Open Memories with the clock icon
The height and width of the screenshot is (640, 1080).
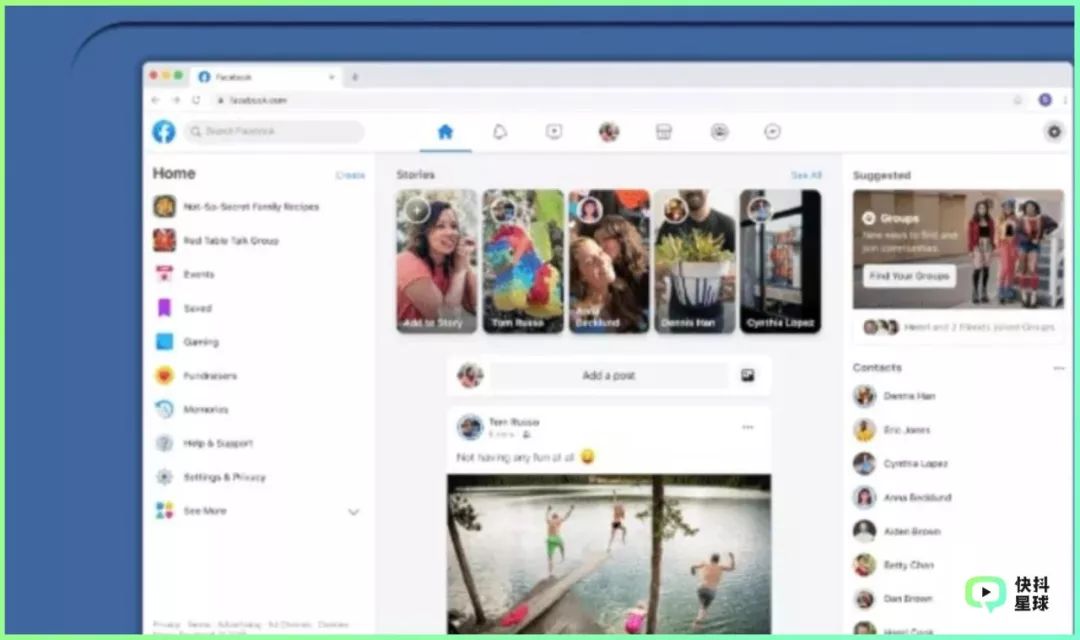191,409
